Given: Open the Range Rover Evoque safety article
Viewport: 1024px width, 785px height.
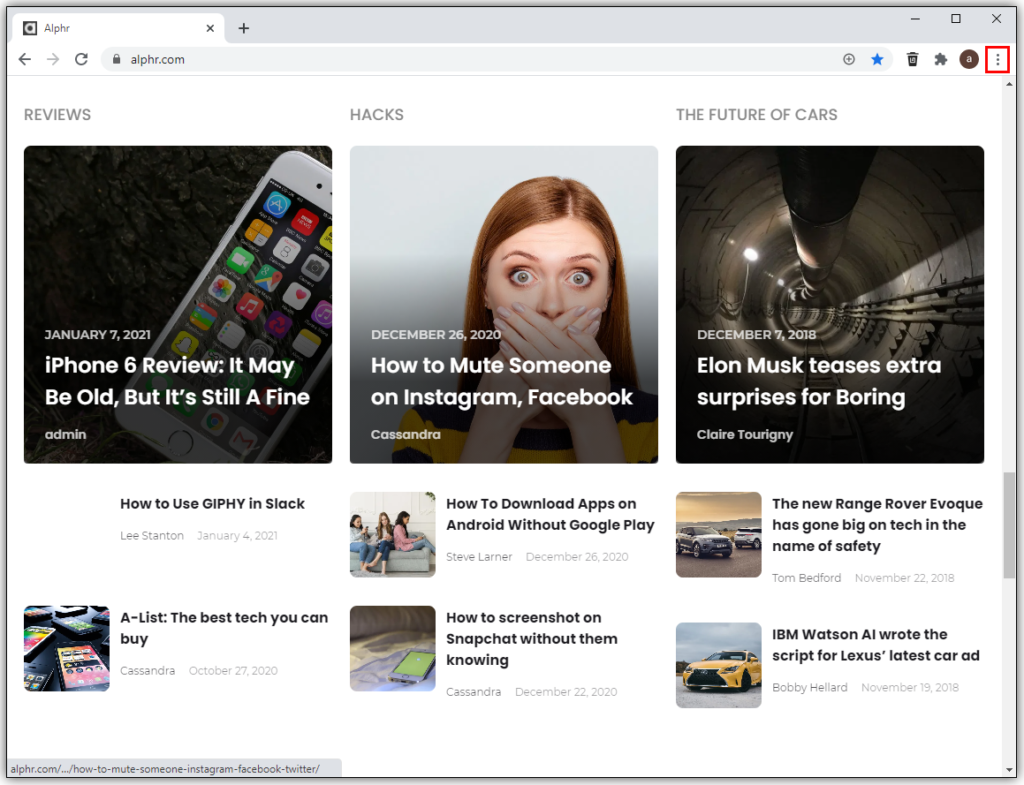Looking at the screenshot, I should pos(878,524).
